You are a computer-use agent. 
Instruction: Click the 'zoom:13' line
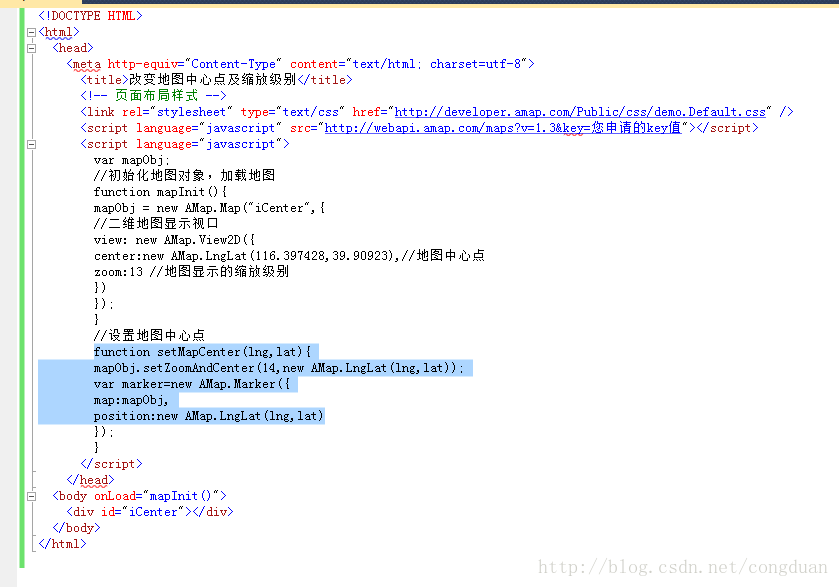pyautogui.click(x=191, y=271)
